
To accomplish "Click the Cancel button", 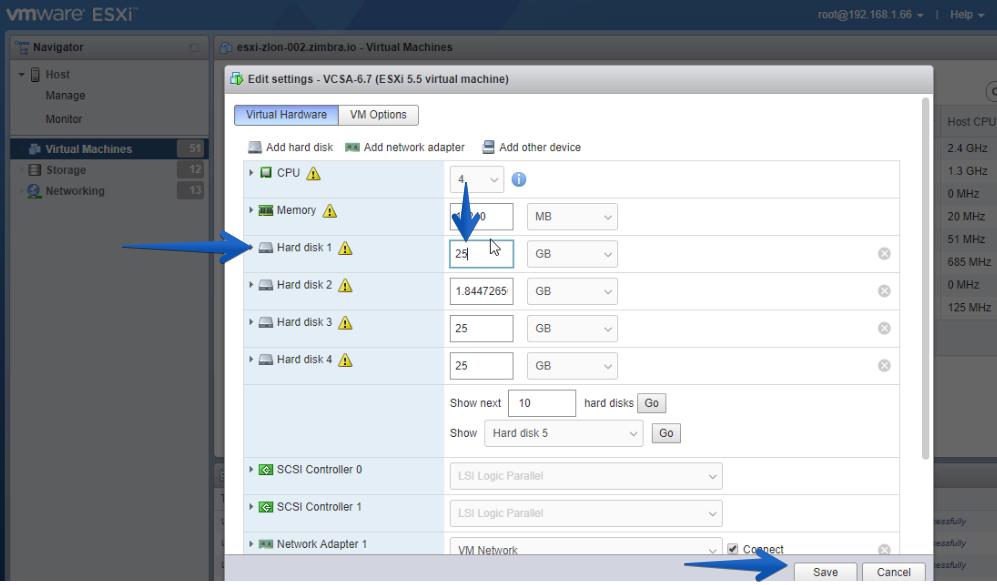I will click(893, 572).
